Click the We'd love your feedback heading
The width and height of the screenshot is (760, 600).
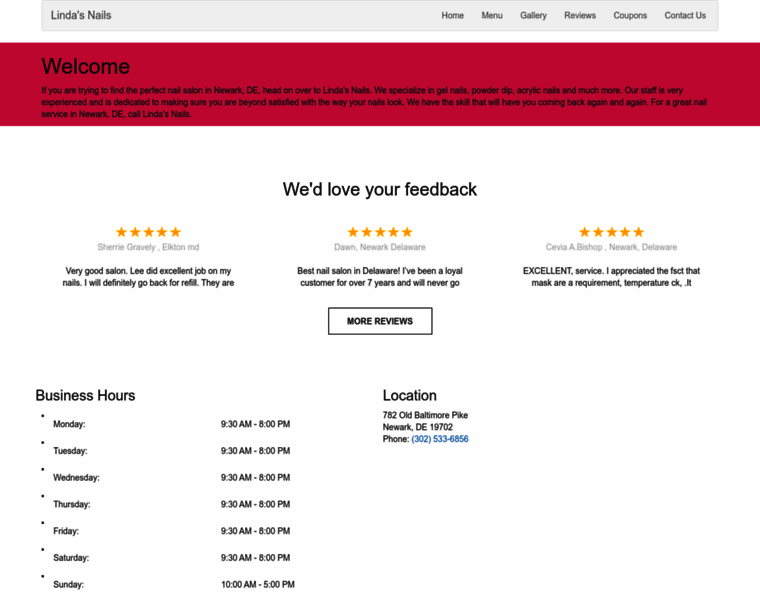[379, 189]
